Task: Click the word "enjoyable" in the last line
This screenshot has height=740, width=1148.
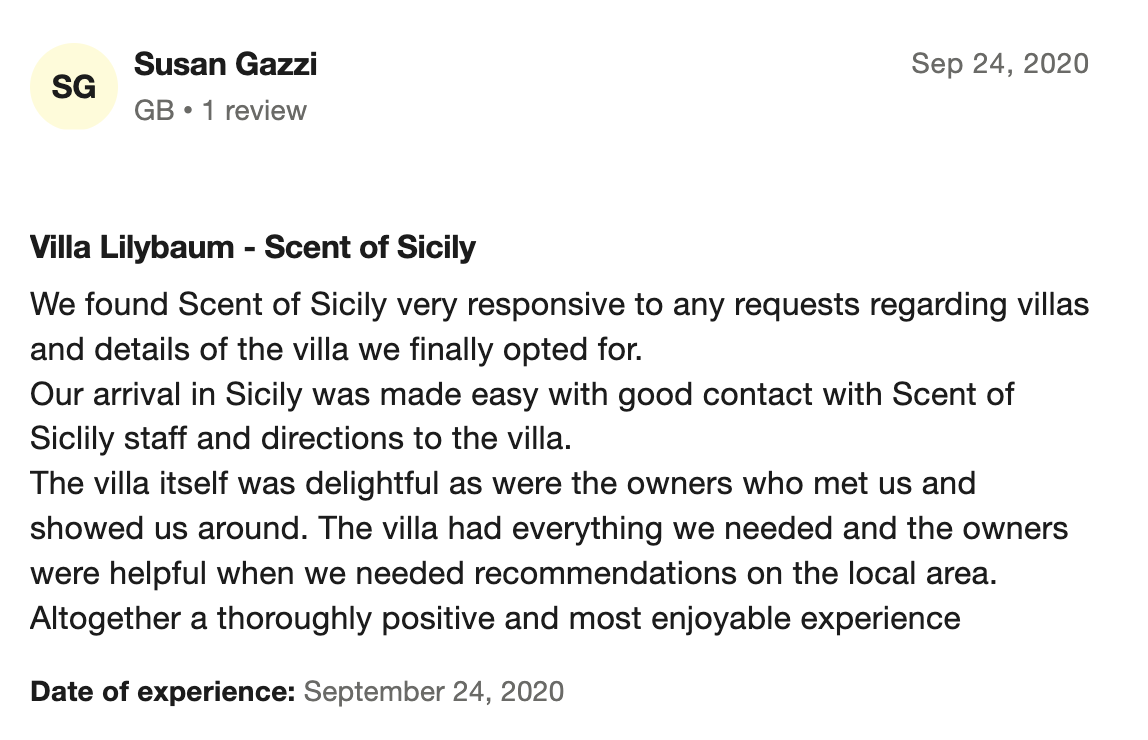Action: [x=729, y=618]
